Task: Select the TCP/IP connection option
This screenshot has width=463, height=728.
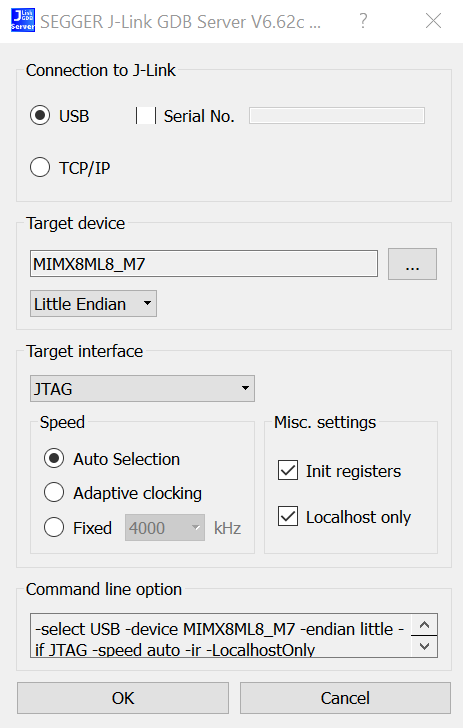Action: (x=40, y=167)
